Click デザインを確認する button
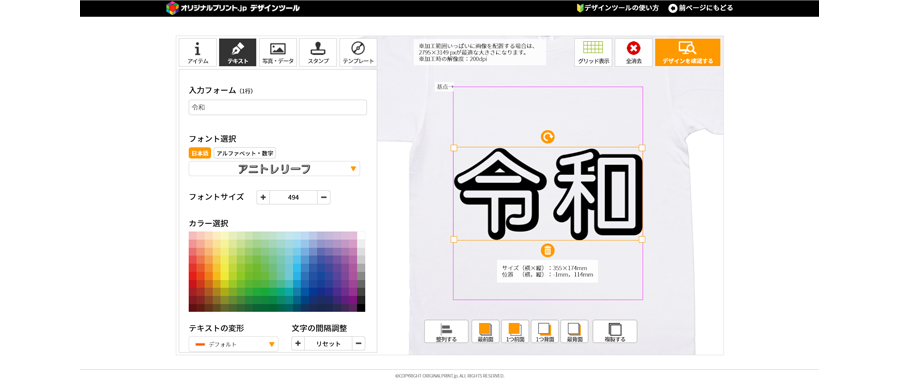Screen dimensions: 900x391 [x=688, y=52]
